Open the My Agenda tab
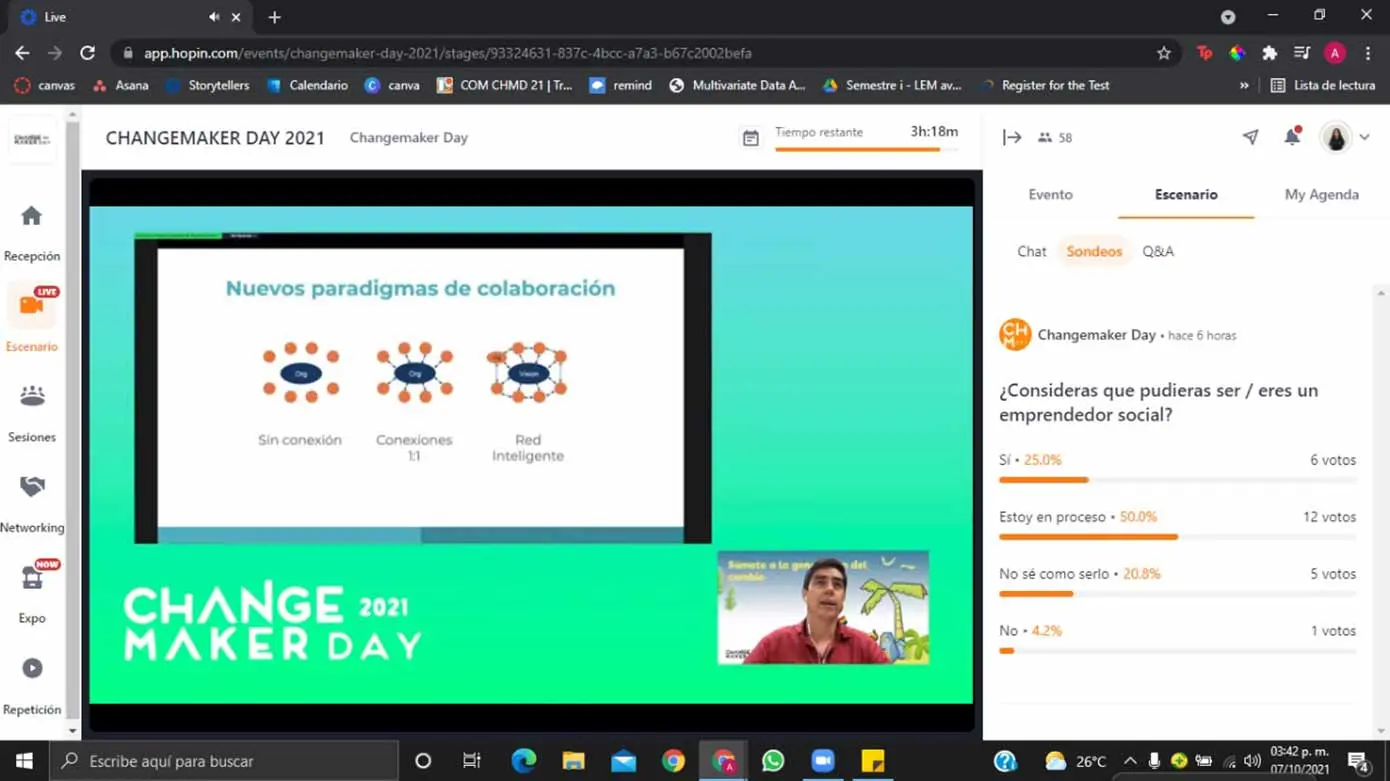 [x=1321, y=194]
